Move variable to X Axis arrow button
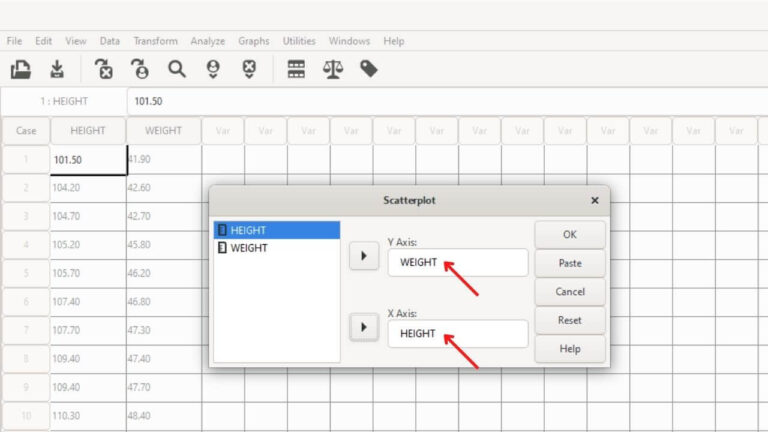This screenshot has height=432, width=768. tap(364, 327)
